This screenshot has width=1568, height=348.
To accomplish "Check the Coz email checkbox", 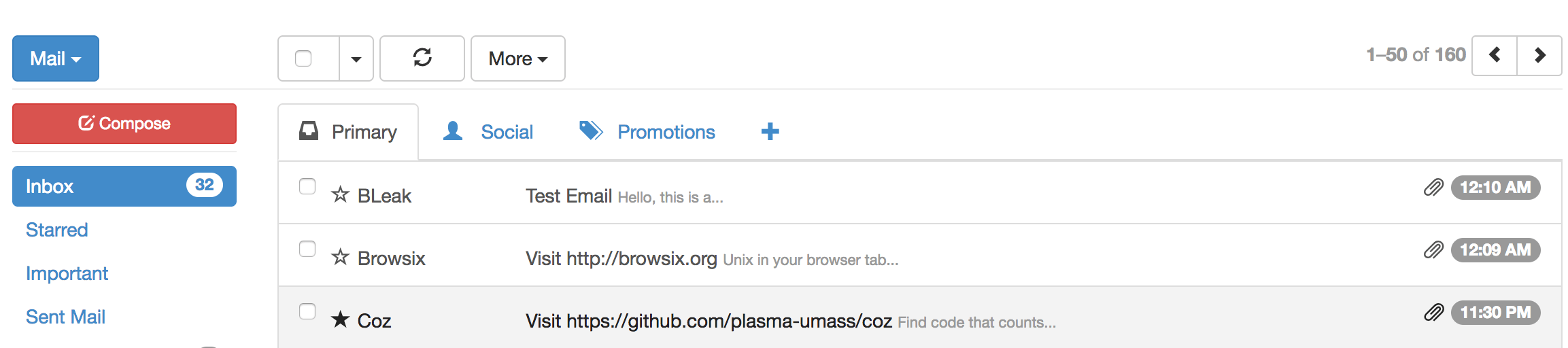I will 307,311.
